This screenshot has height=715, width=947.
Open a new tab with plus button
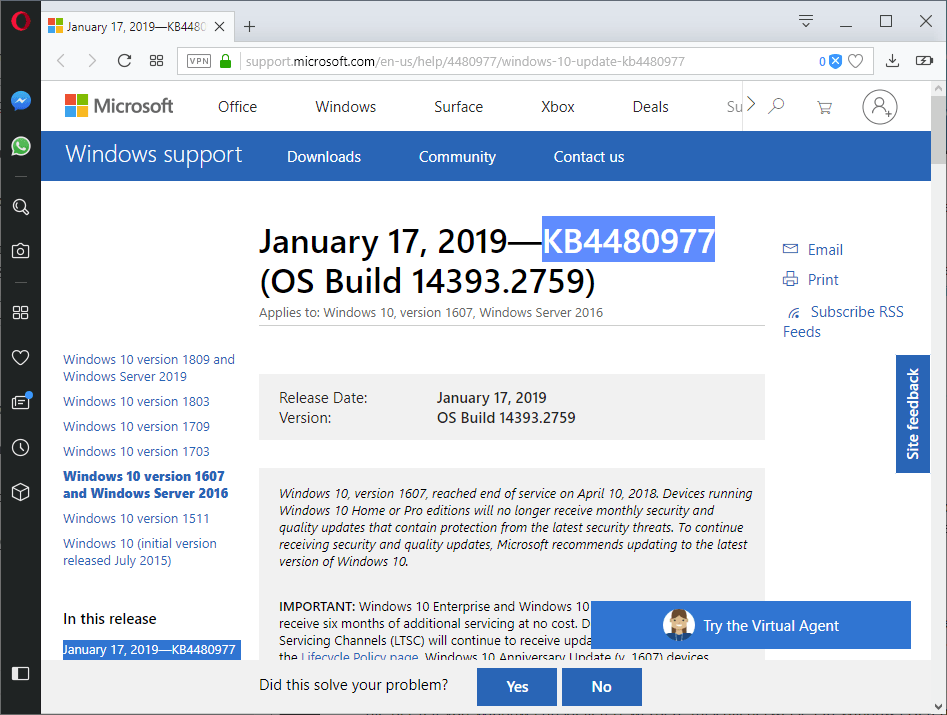249,27
